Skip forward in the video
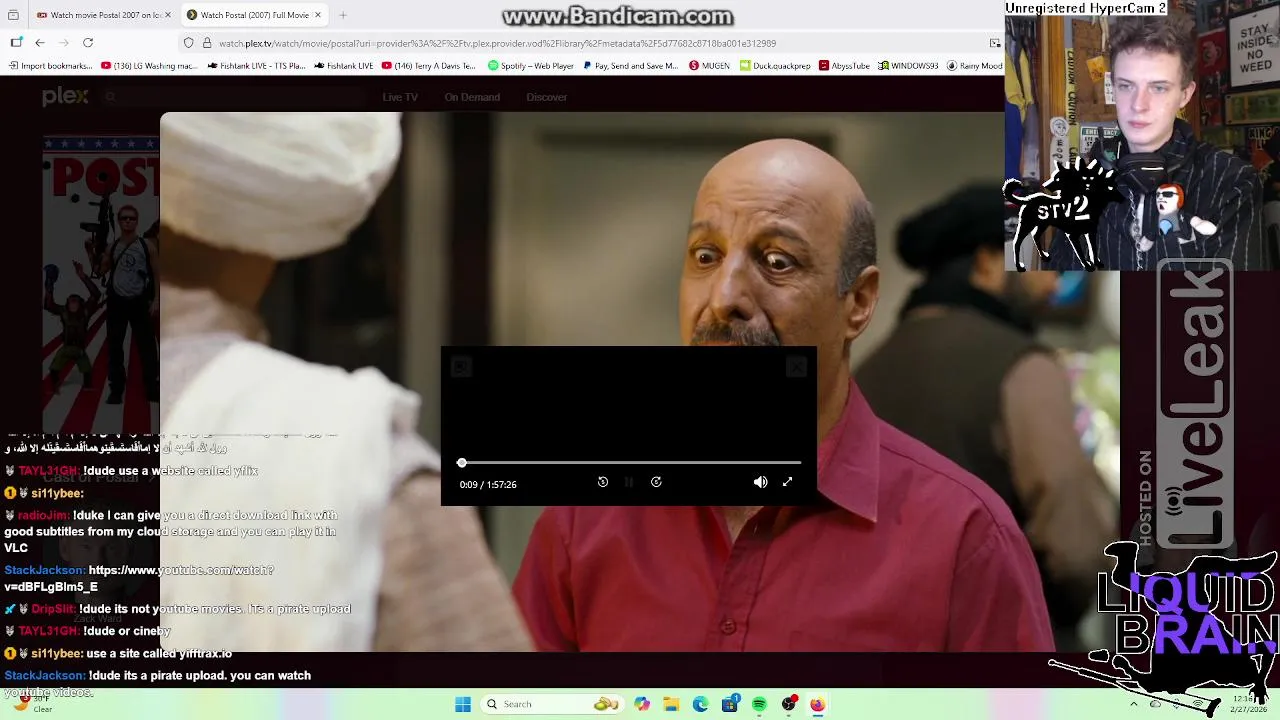Image resolution: width=1280 pixels, height=720 pixels. point(656,482)
